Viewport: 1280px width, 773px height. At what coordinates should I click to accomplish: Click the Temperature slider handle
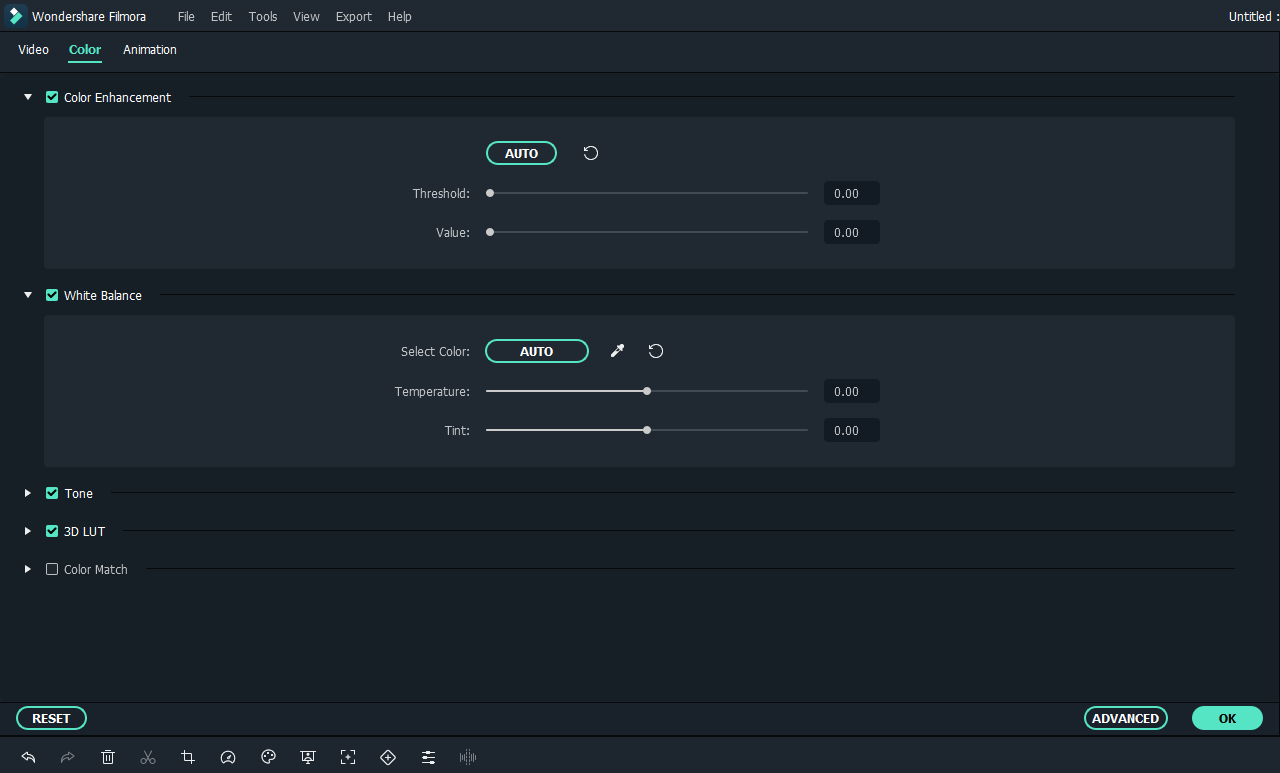tap(647, 391)
